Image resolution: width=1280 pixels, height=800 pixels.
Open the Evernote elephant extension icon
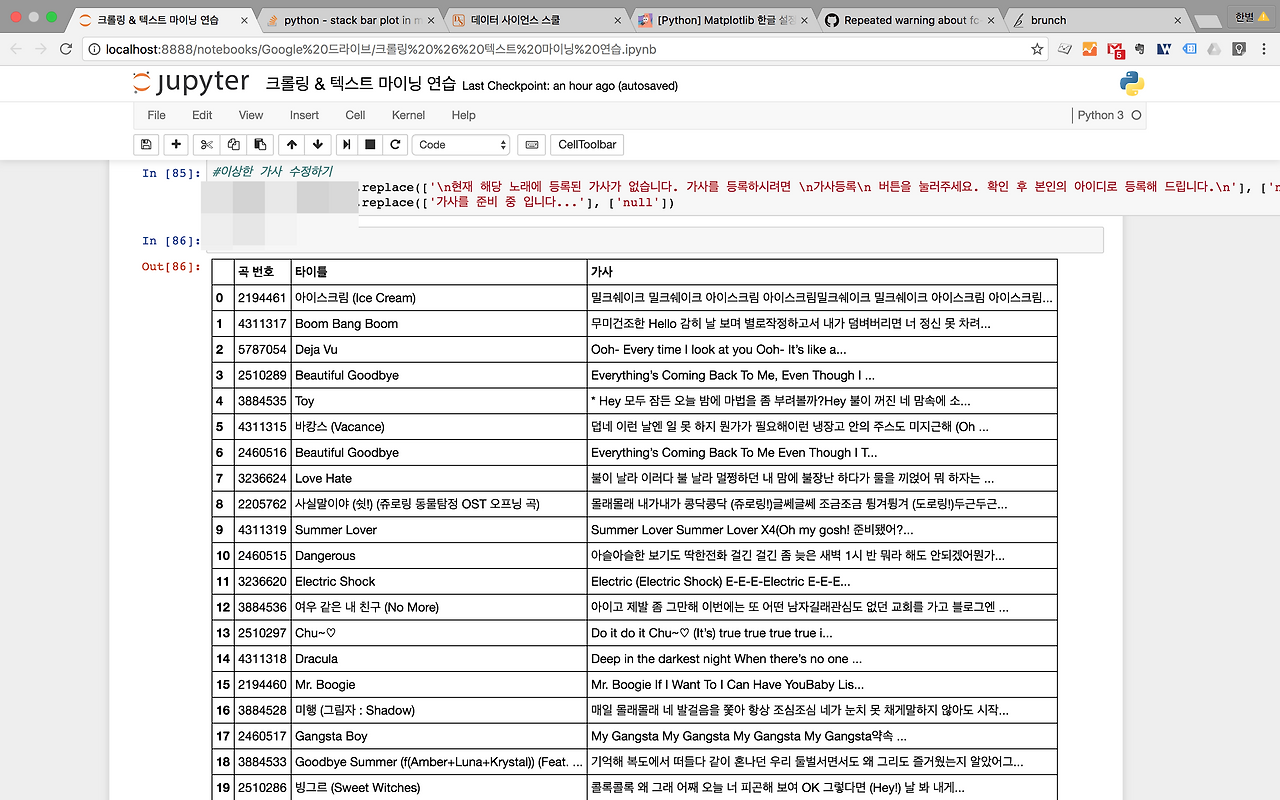coord(1140,48)
